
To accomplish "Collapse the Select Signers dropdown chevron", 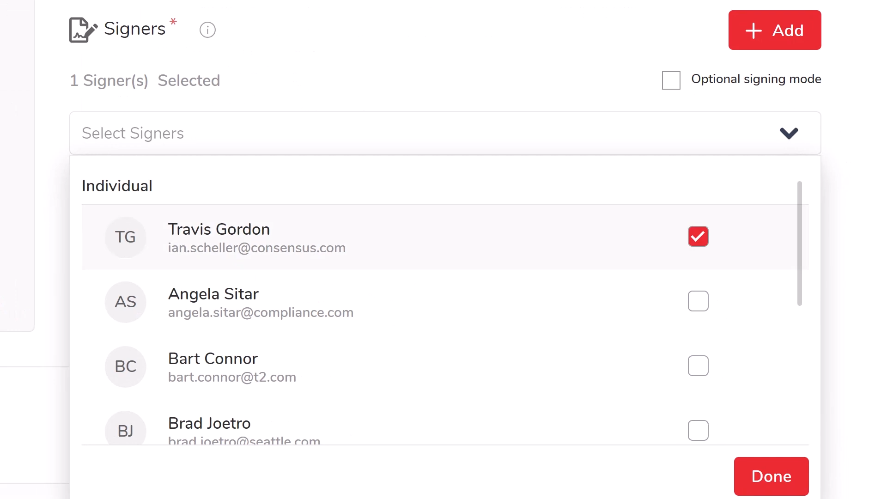I will [x=789, y=133].
